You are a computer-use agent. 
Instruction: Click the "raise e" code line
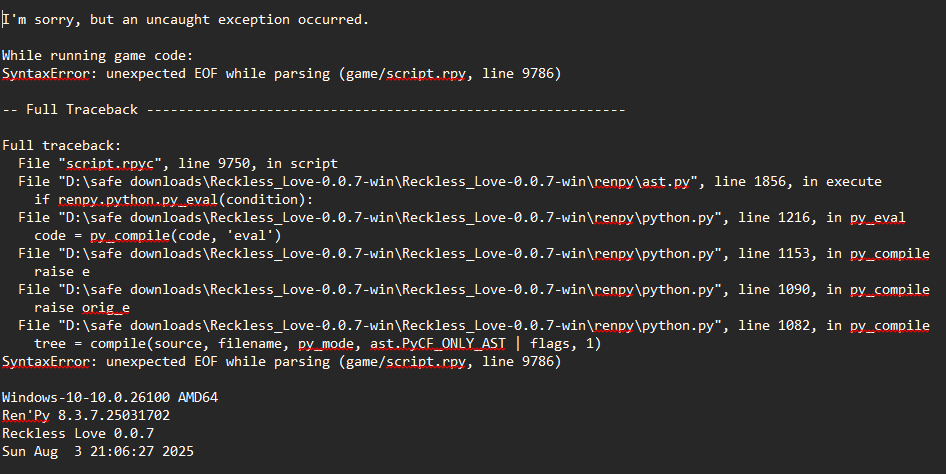(x=62, y=271)
